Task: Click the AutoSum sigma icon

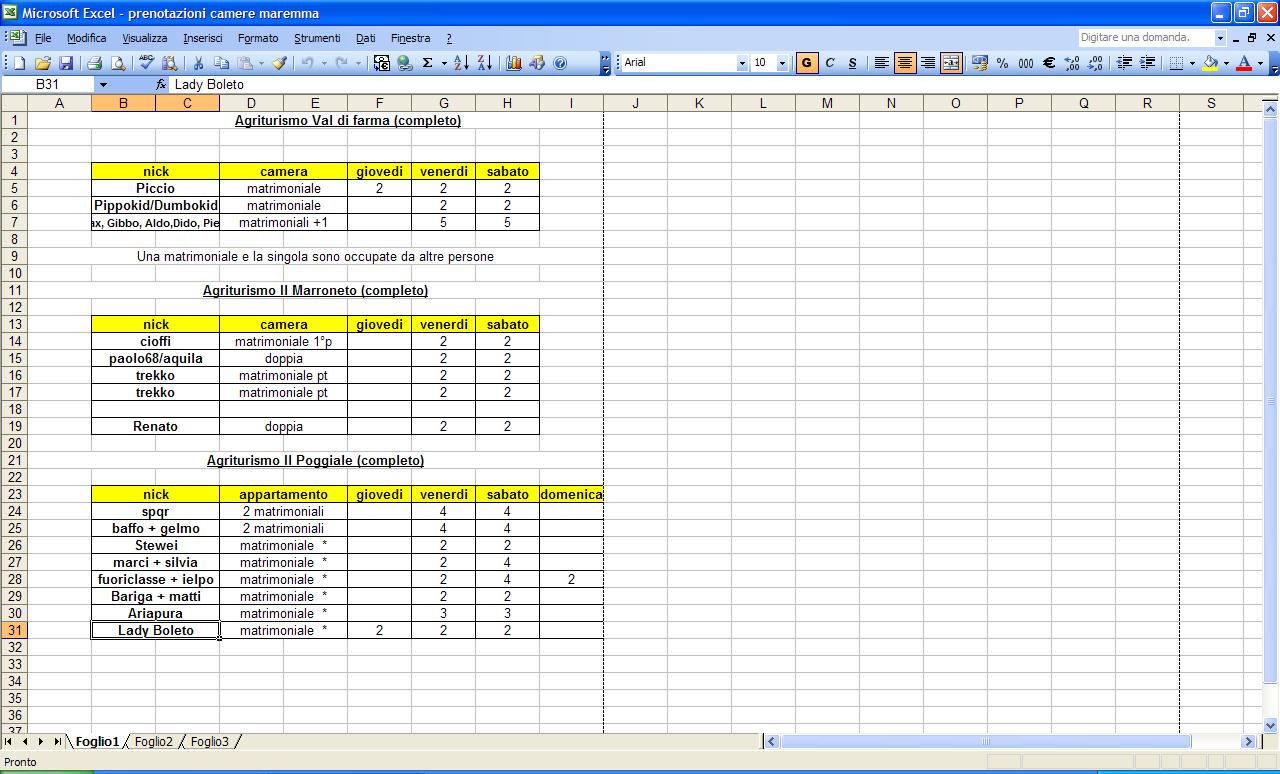Action: pos(427,63)
